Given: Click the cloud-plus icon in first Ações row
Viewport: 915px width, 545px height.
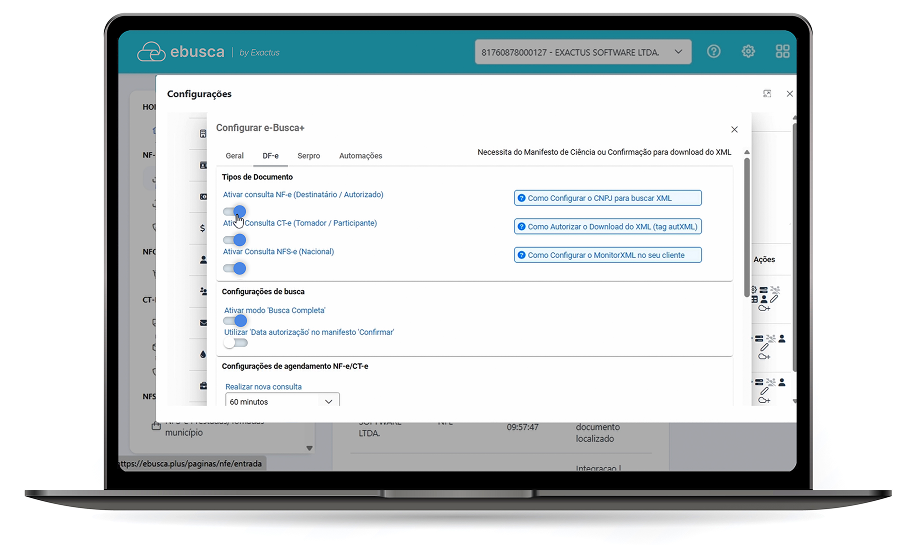Looking at the screenshot, I should (764, 308).
